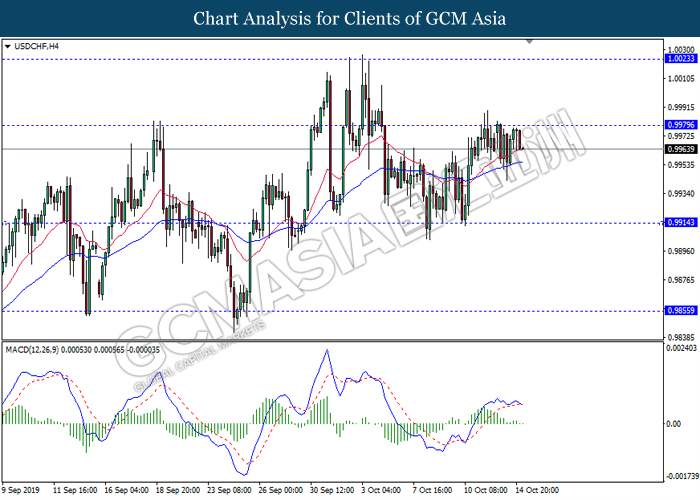Click the 1.00300 price axis value

[681, 50]
